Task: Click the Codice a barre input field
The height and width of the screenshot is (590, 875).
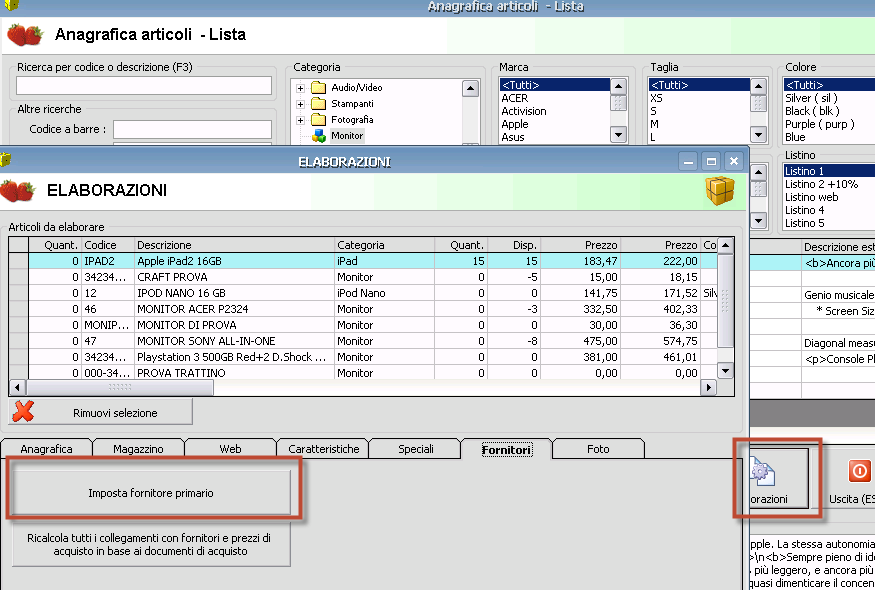Action: [x=192, y=129]
